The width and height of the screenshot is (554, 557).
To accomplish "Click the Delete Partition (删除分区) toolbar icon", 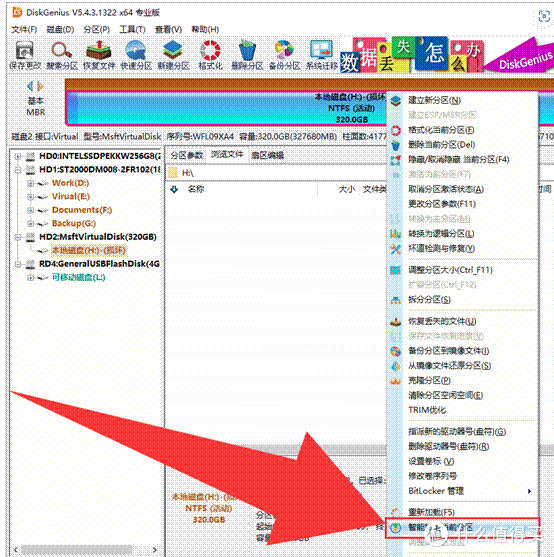I will pyautogui.click(x=247, y=55).
